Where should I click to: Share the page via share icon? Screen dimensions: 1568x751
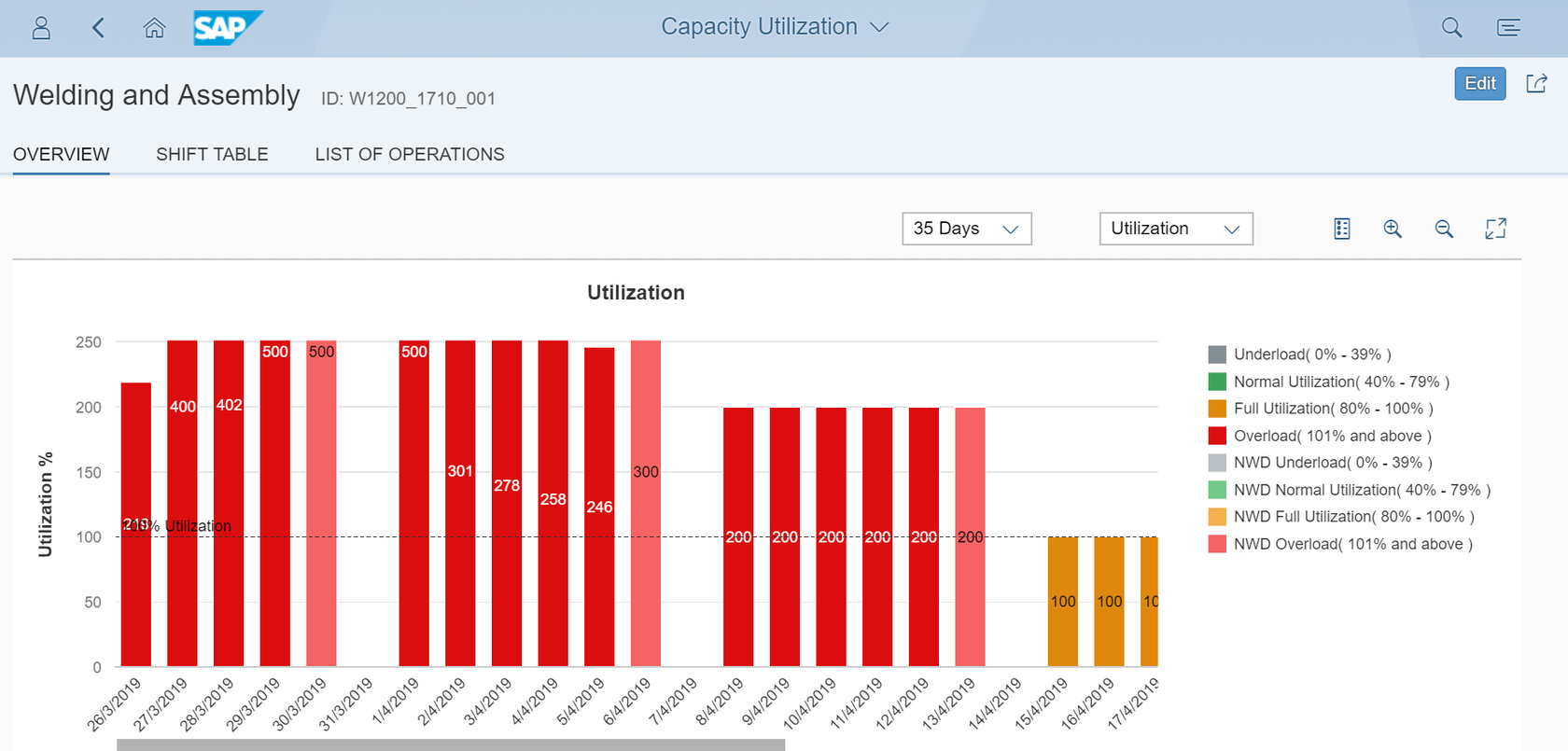pos(1536,83)
